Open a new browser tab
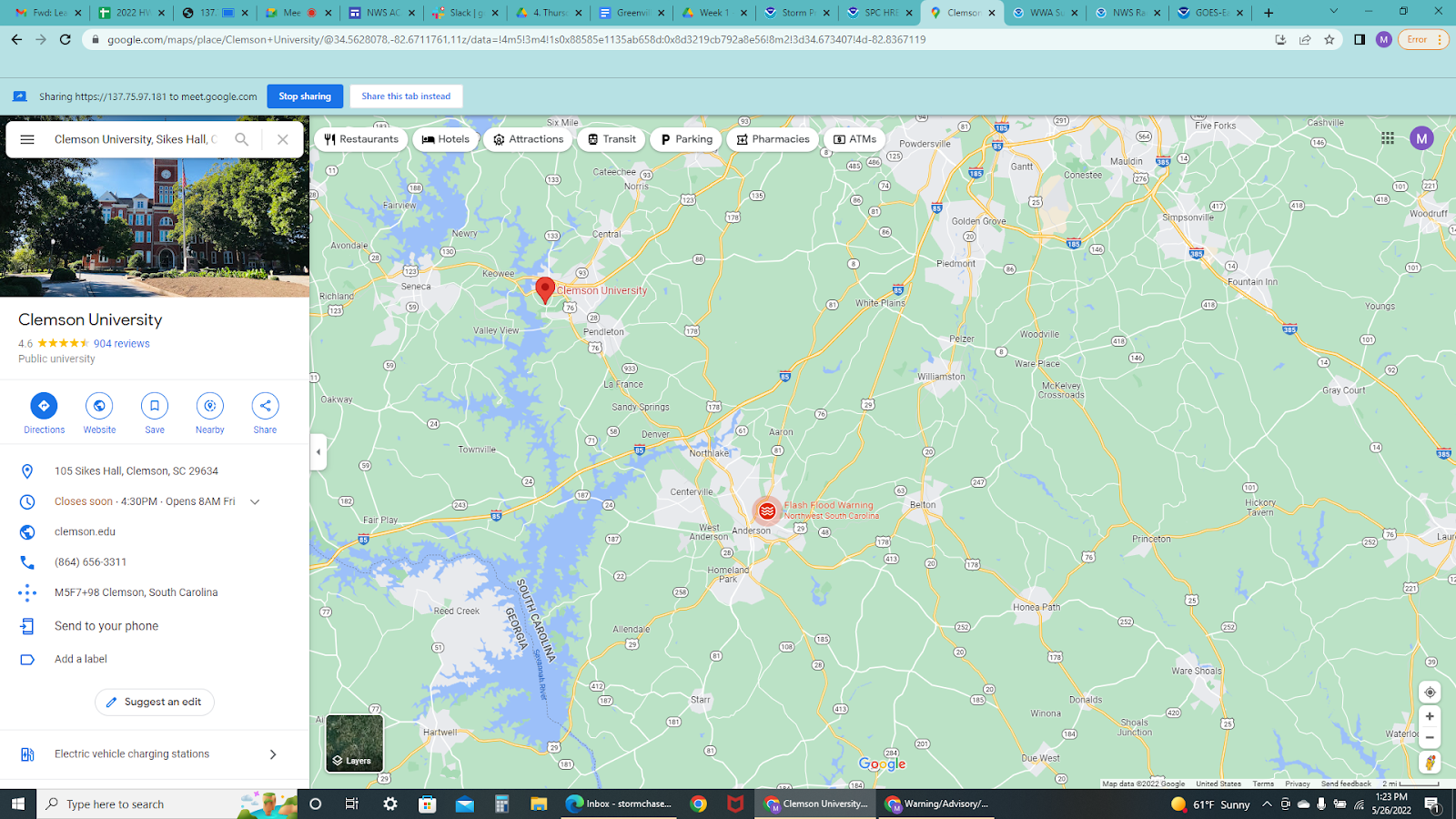 coord(1269,13)
